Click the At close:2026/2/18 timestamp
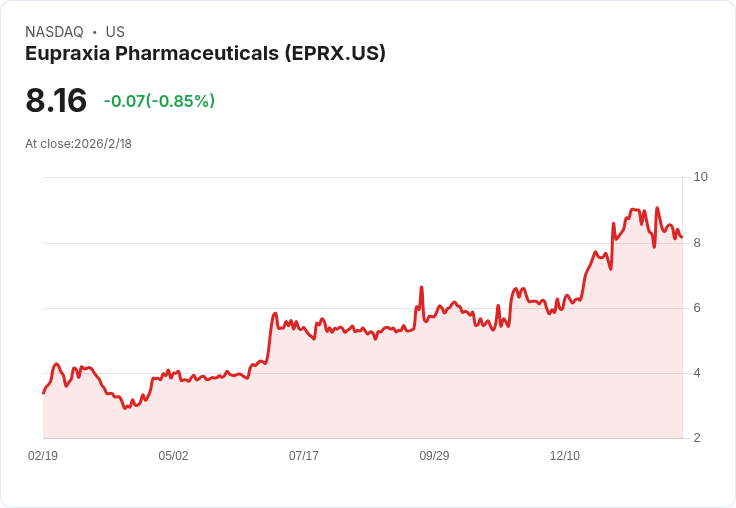The height and width of the screenshot is (508, 736). click(x=78, y=144)
